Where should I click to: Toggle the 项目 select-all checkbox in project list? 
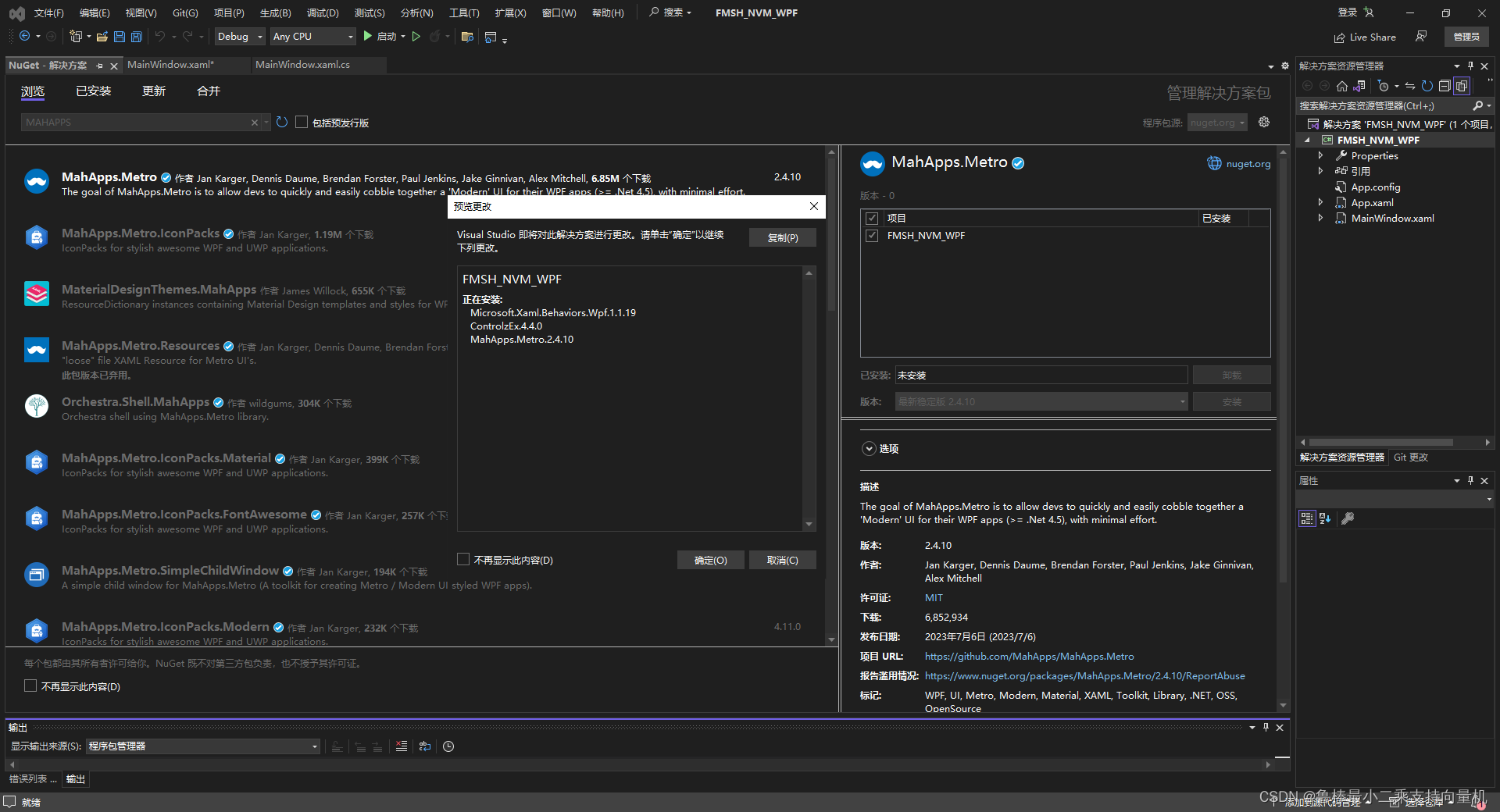pyautogui.click(x=872, y=219)
